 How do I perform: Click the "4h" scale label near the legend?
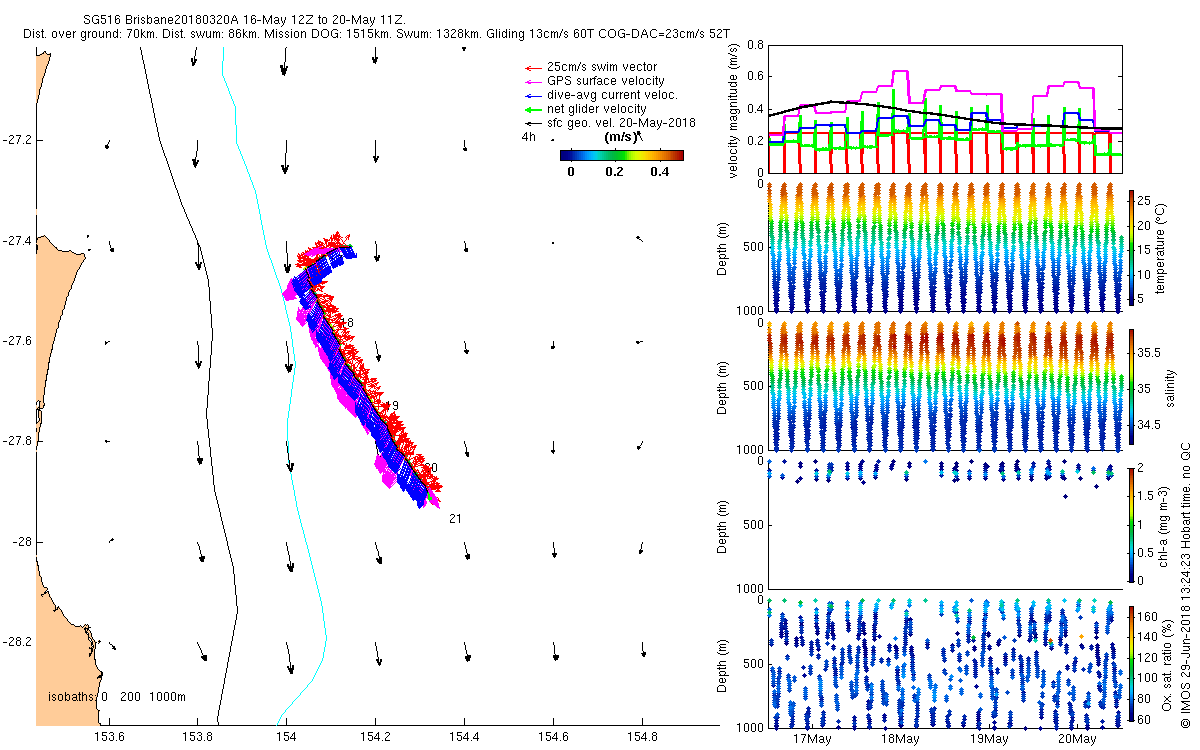529,137
